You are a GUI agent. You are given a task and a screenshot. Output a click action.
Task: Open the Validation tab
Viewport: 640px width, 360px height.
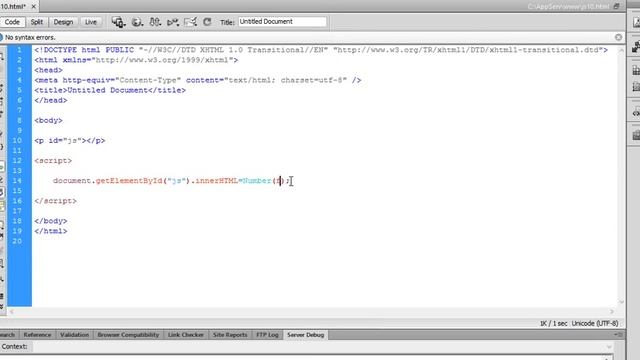[74, 335]
